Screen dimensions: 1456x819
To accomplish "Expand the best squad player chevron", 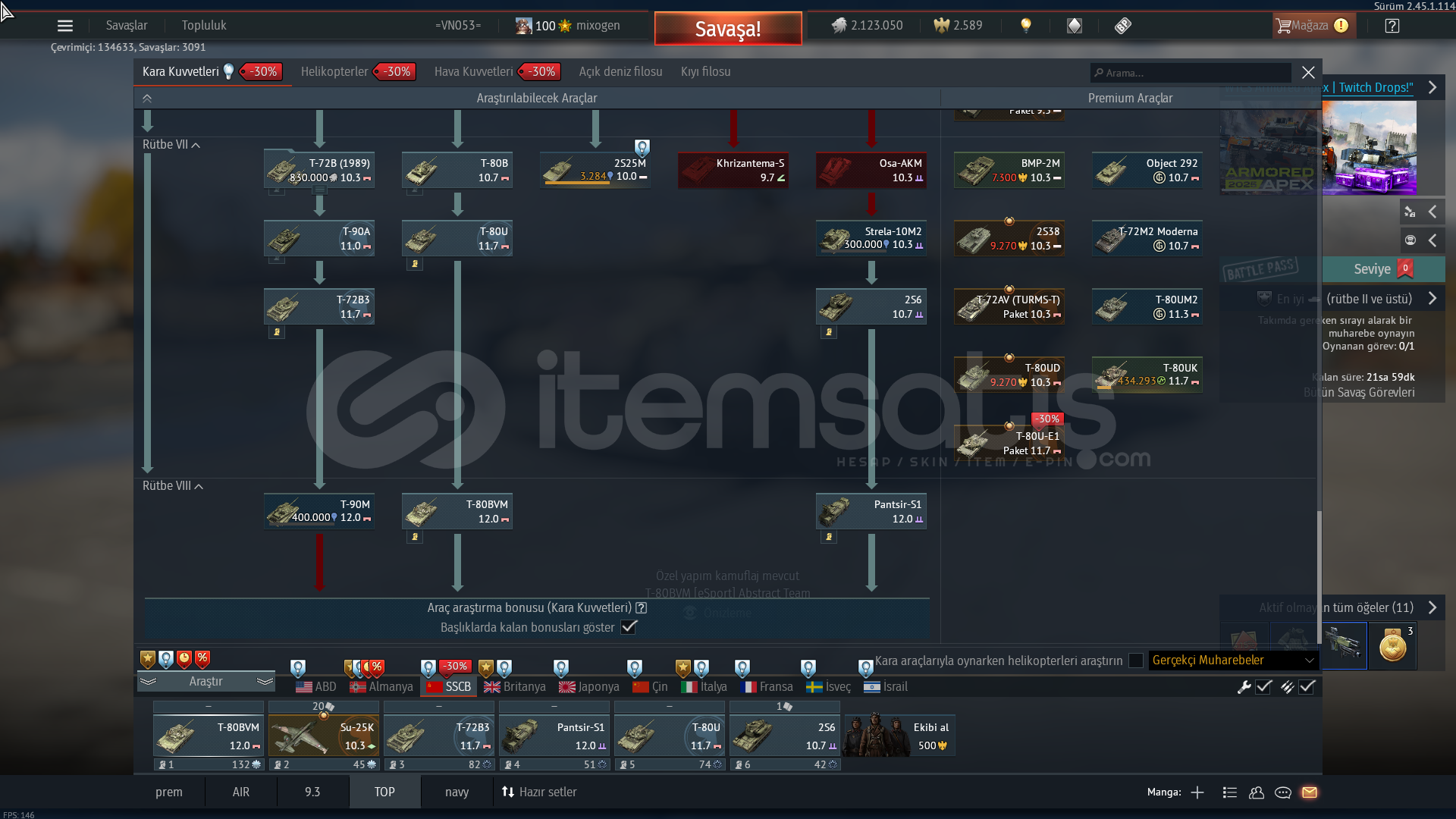I will 1432,299.
